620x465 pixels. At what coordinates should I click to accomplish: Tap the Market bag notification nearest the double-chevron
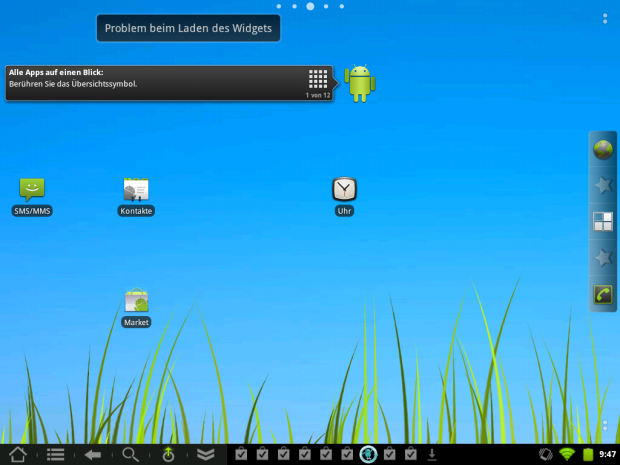(x=241, y=454)
